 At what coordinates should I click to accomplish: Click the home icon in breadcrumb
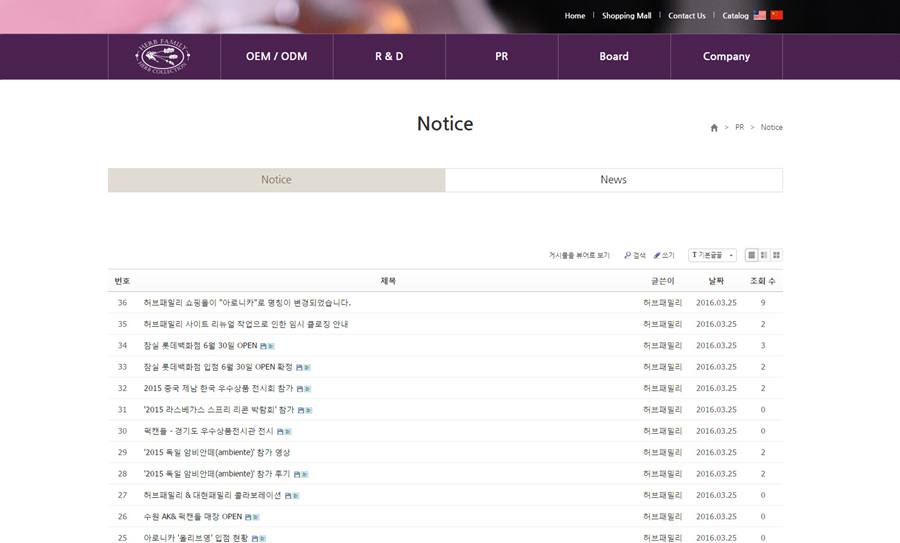pyautogui.click(x=714, y=128)
